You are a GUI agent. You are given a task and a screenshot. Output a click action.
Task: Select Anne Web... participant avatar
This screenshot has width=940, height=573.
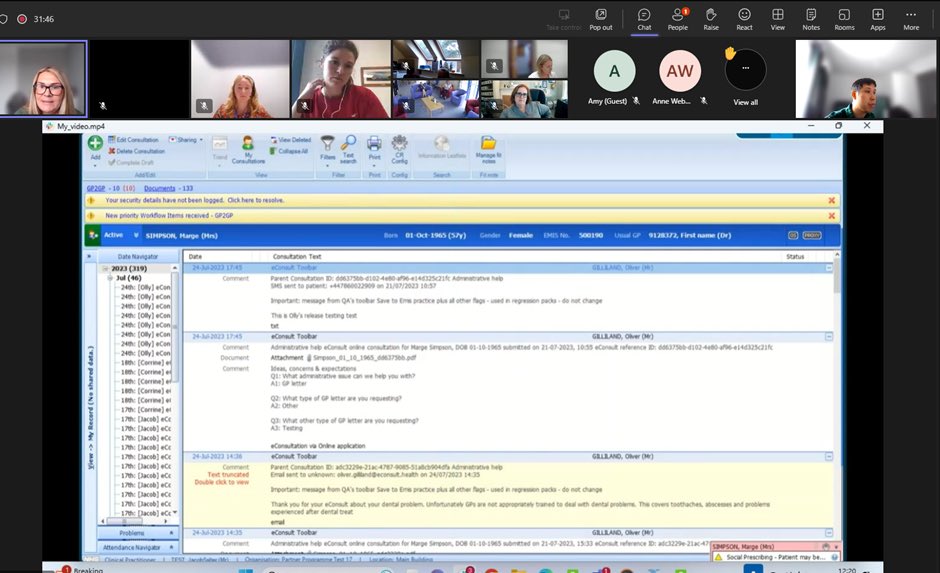(680, 71)
